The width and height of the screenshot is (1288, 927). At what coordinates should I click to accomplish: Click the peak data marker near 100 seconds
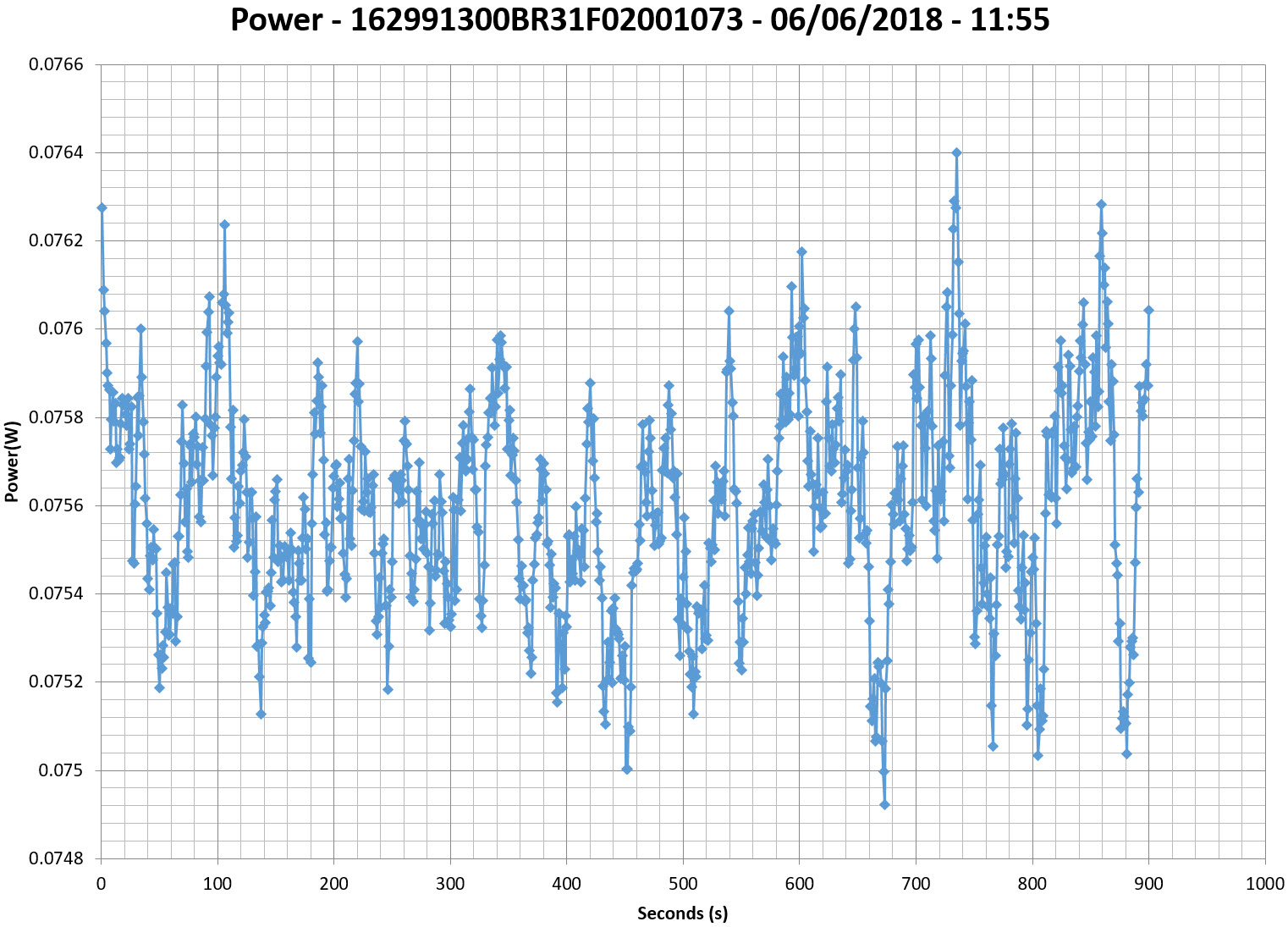(224, 224)
